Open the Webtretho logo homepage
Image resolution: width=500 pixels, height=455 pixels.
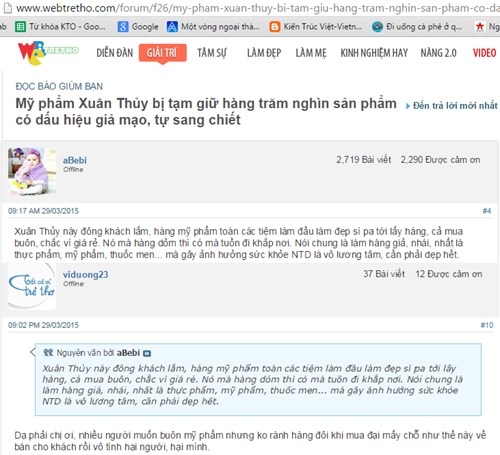[x=48, y=53]
